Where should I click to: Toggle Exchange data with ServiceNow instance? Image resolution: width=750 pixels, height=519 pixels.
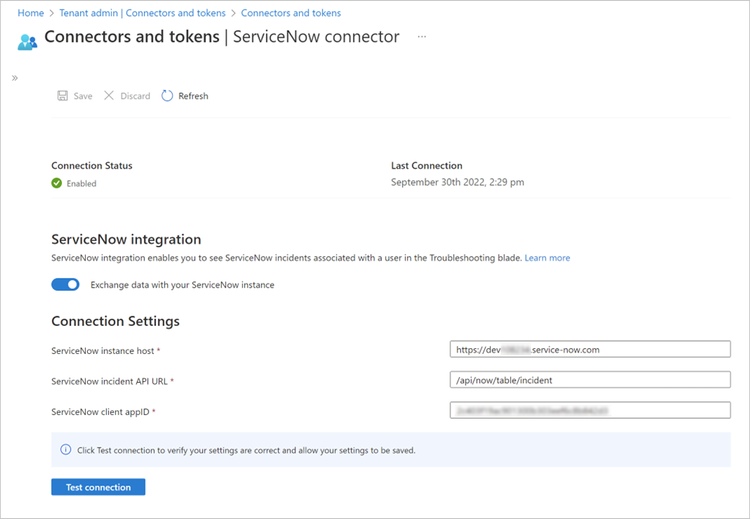tap(65, 285)
